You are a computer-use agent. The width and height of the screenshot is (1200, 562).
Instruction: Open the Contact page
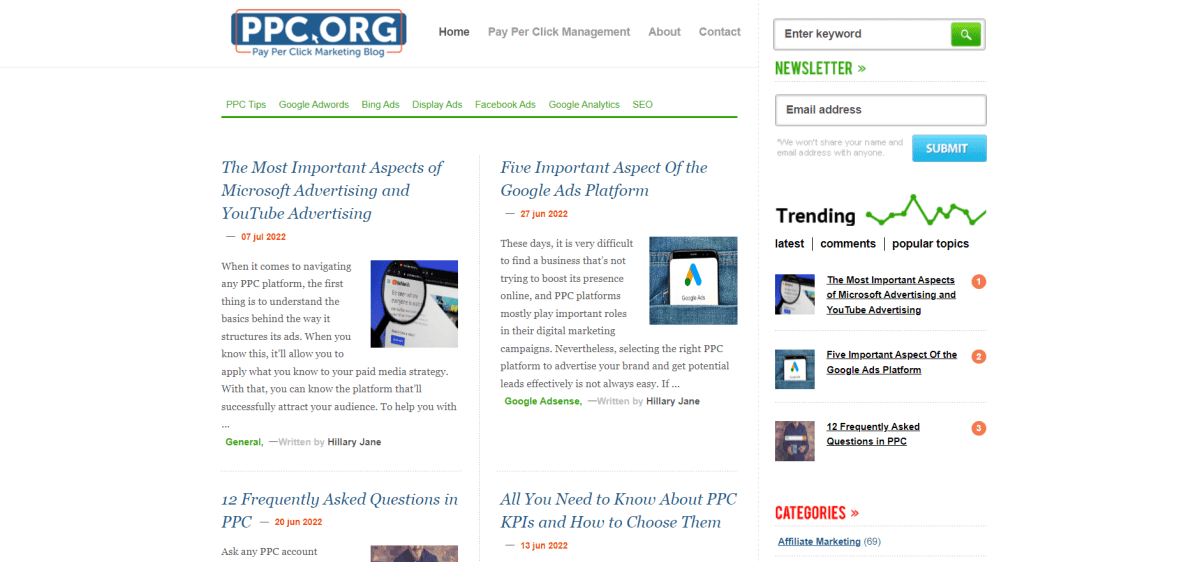click(x=720, y=32)
